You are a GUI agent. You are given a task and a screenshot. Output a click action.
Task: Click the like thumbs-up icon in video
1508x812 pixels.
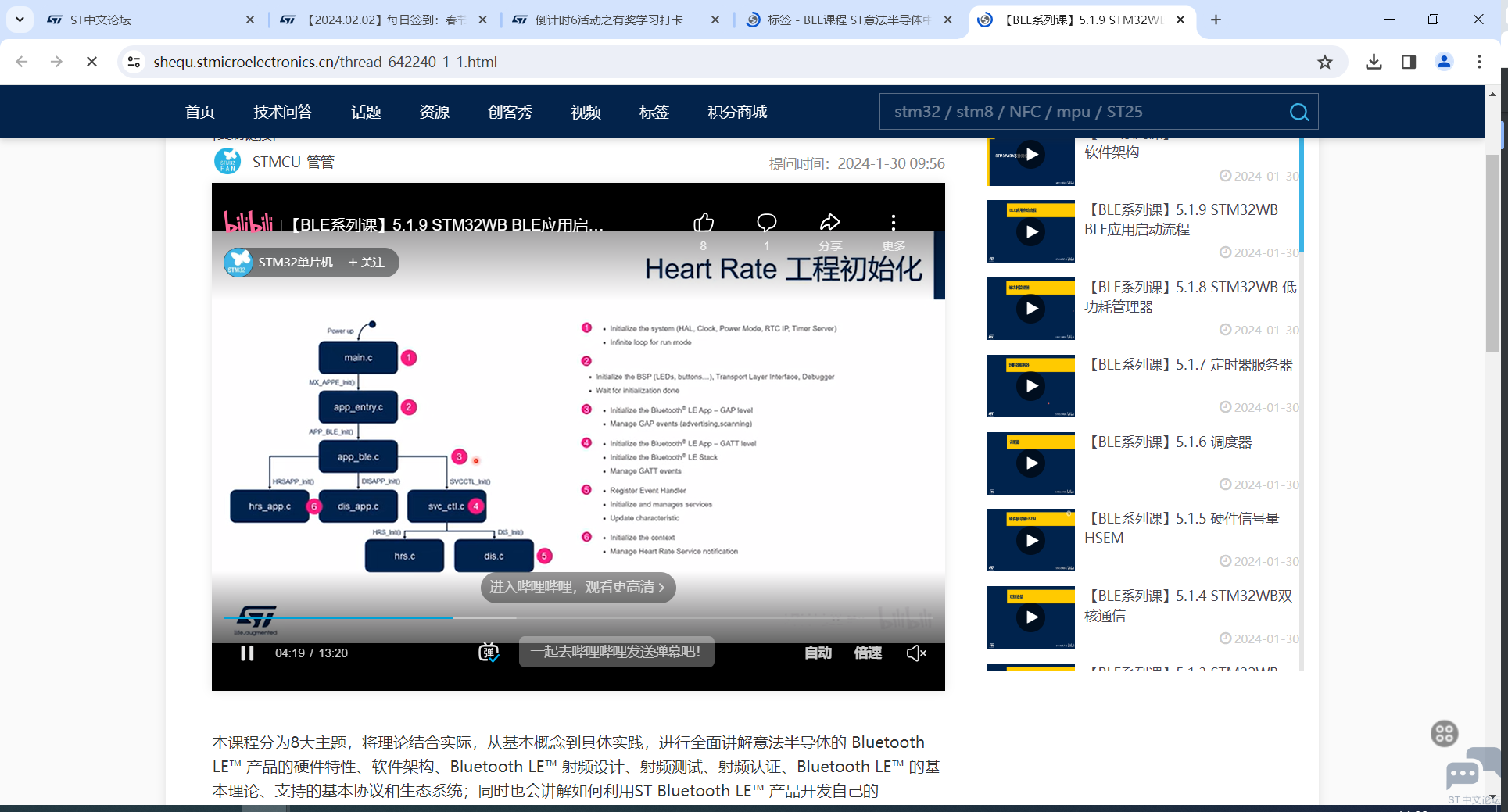[x=704, y=224]
